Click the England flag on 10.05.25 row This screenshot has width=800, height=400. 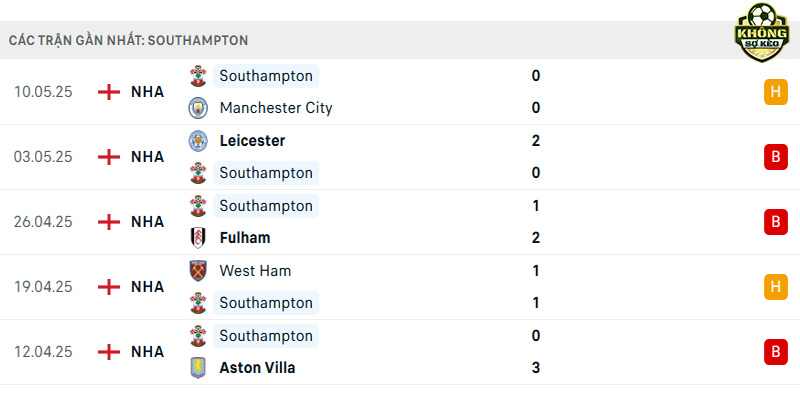pyautogui.click(x=109, y=92)
